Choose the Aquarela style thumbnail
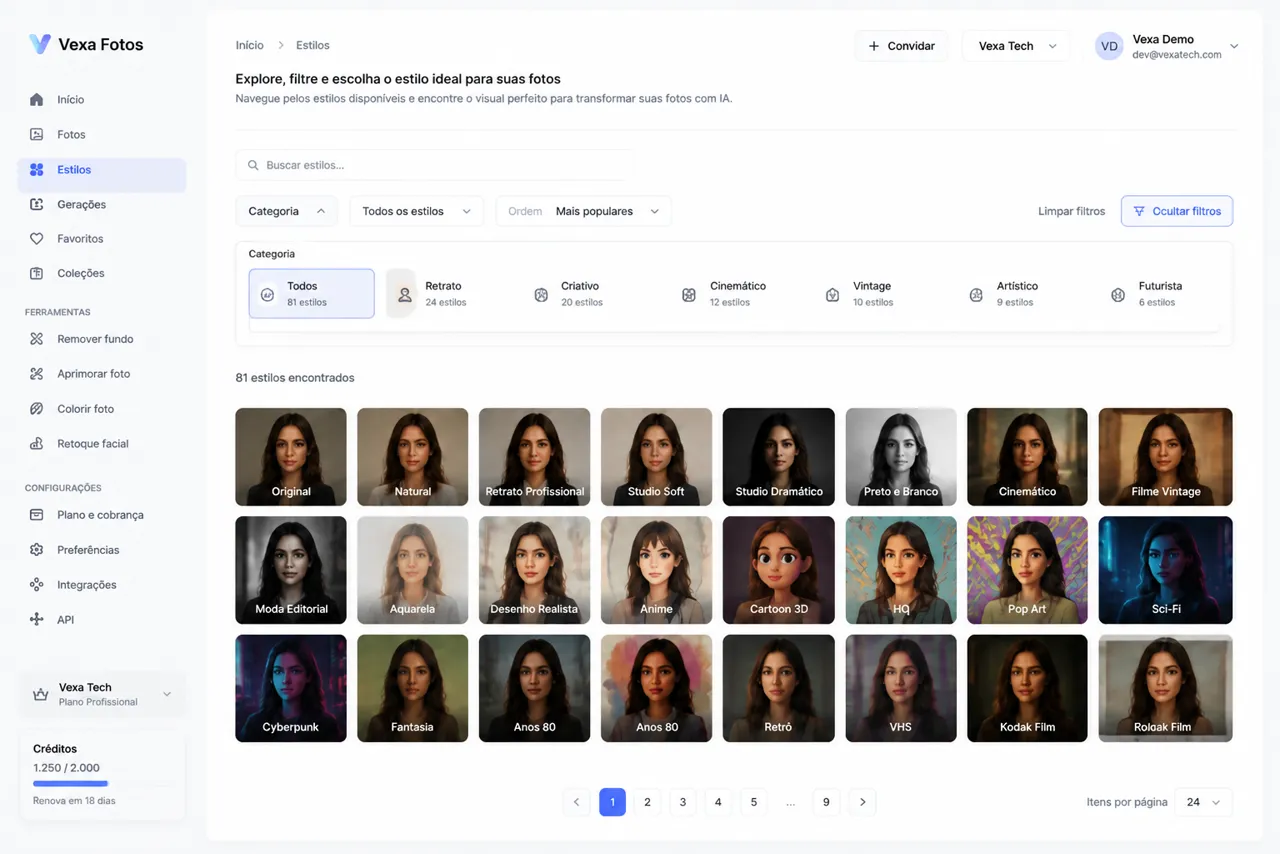The image size is (1280, 854). (x=412, y=570)
